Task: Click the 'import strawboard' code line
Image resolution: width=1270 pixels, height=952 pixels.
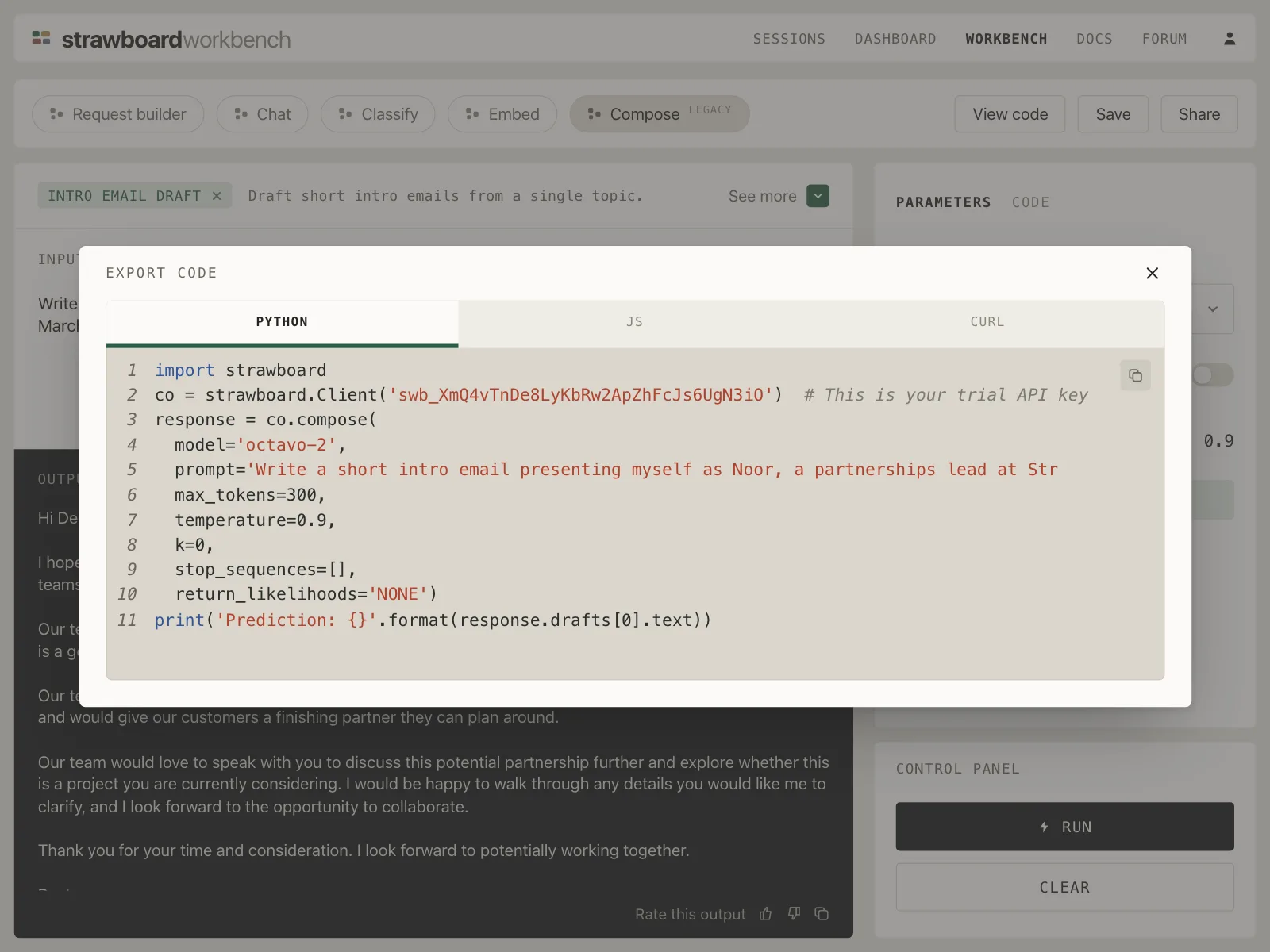Action: click(241, 370)
